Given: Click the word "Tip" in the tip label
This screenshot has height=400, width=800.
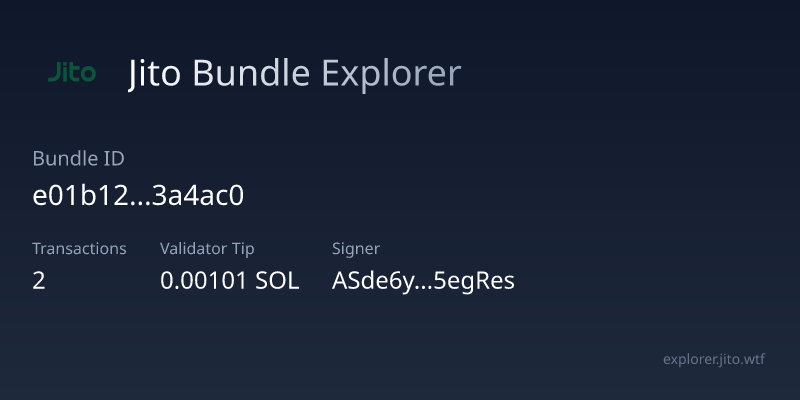Looking at the screenshot, I should (x=254, y=248).
